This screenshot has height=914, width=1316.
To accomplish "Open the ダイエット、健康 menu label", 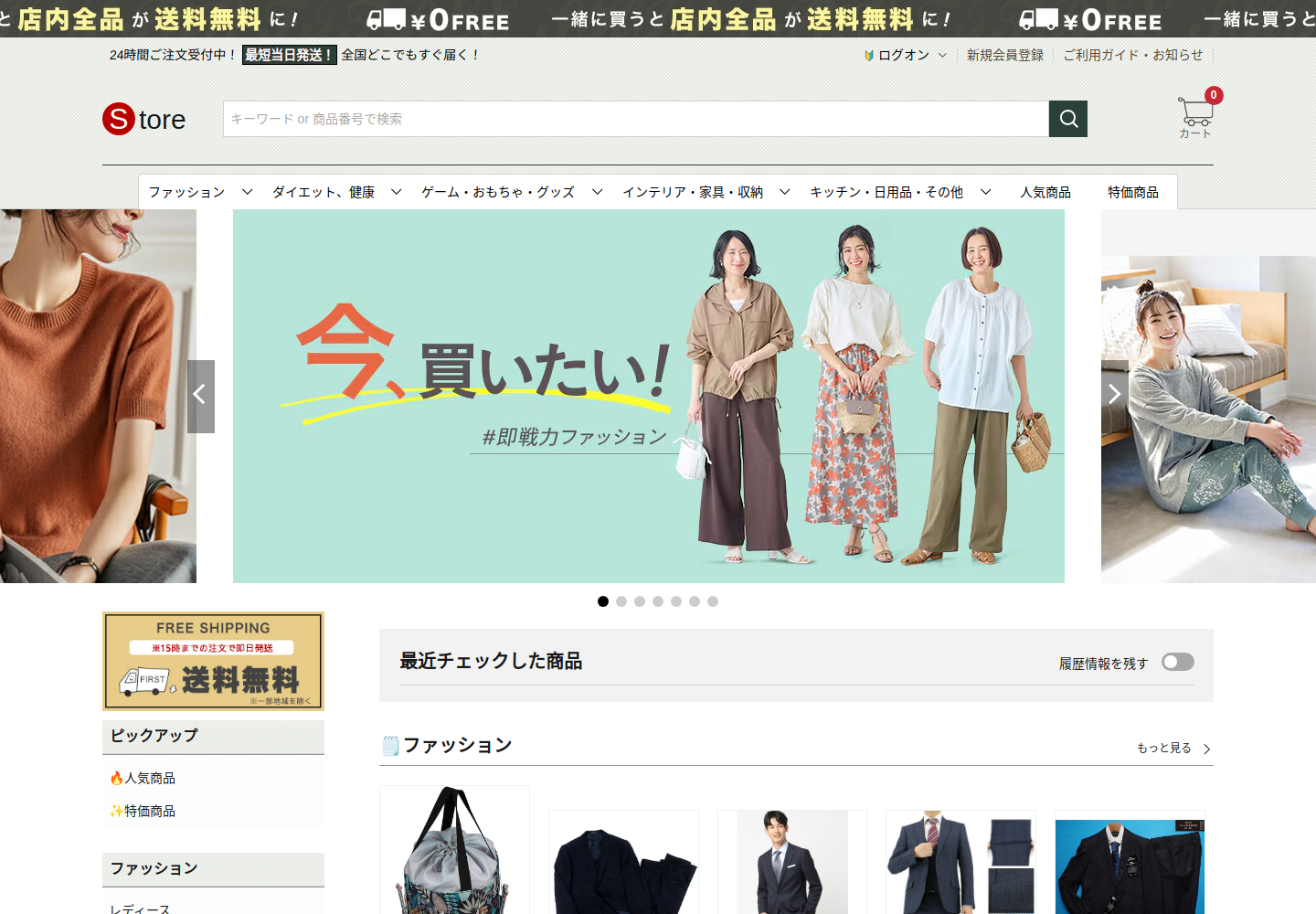I will point(324,192).
